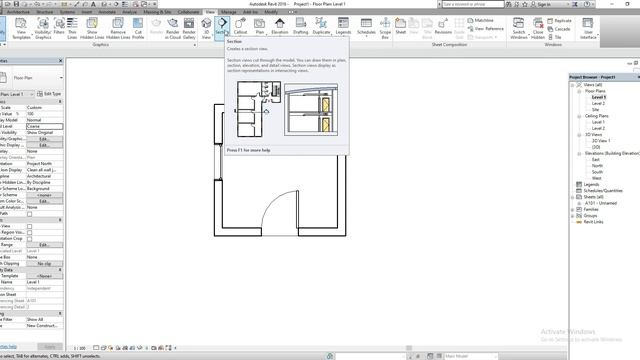Open the Render Gallery
The width and height of the screenshot is (640, 360).
189,28
